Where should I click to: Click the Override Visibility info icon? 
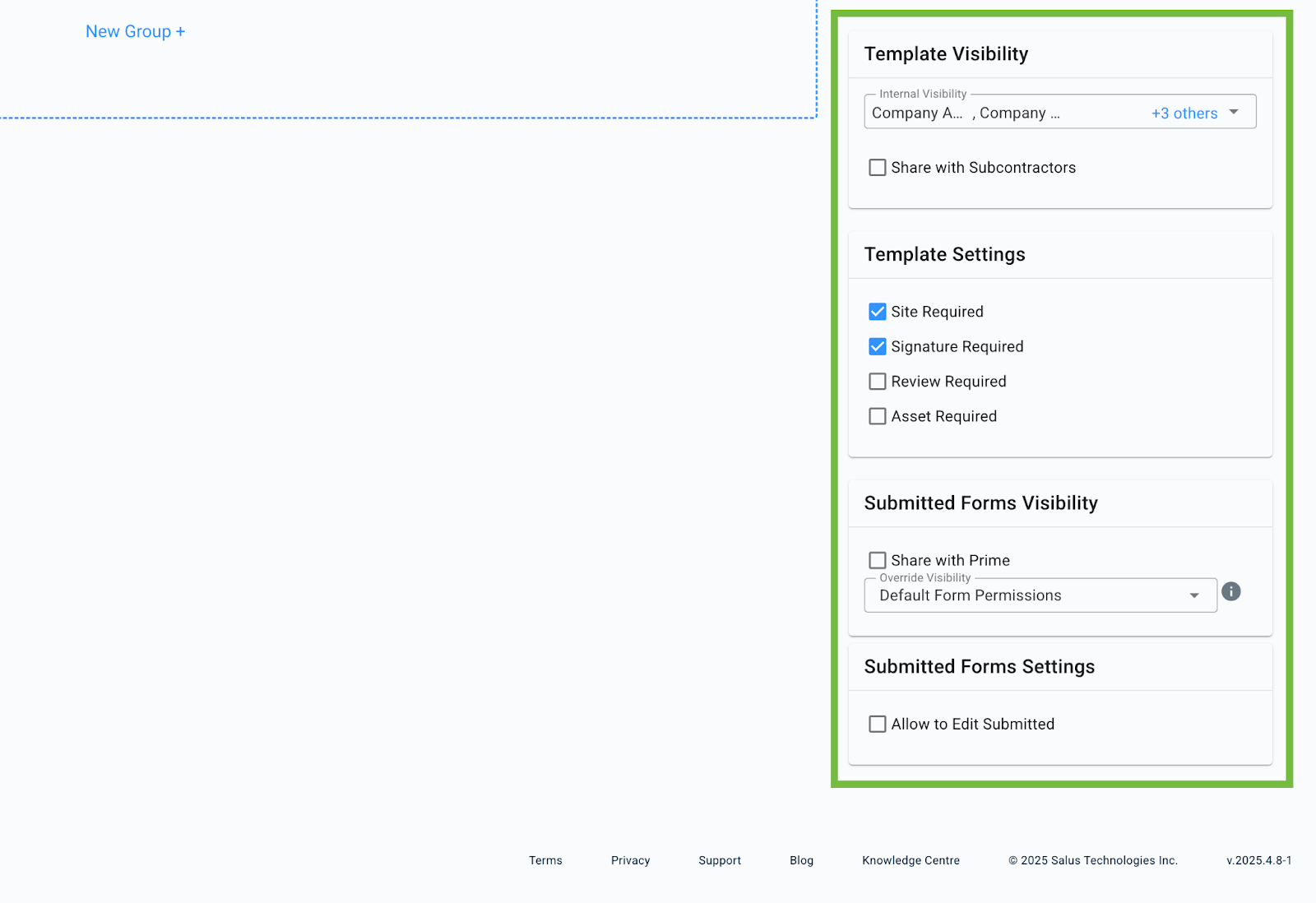pyautogui.click(x=1230, y=591)
